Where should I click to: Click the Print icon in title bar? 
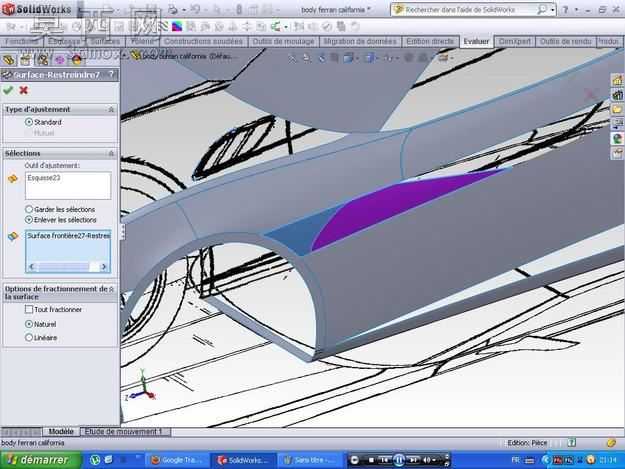point(172,10)
